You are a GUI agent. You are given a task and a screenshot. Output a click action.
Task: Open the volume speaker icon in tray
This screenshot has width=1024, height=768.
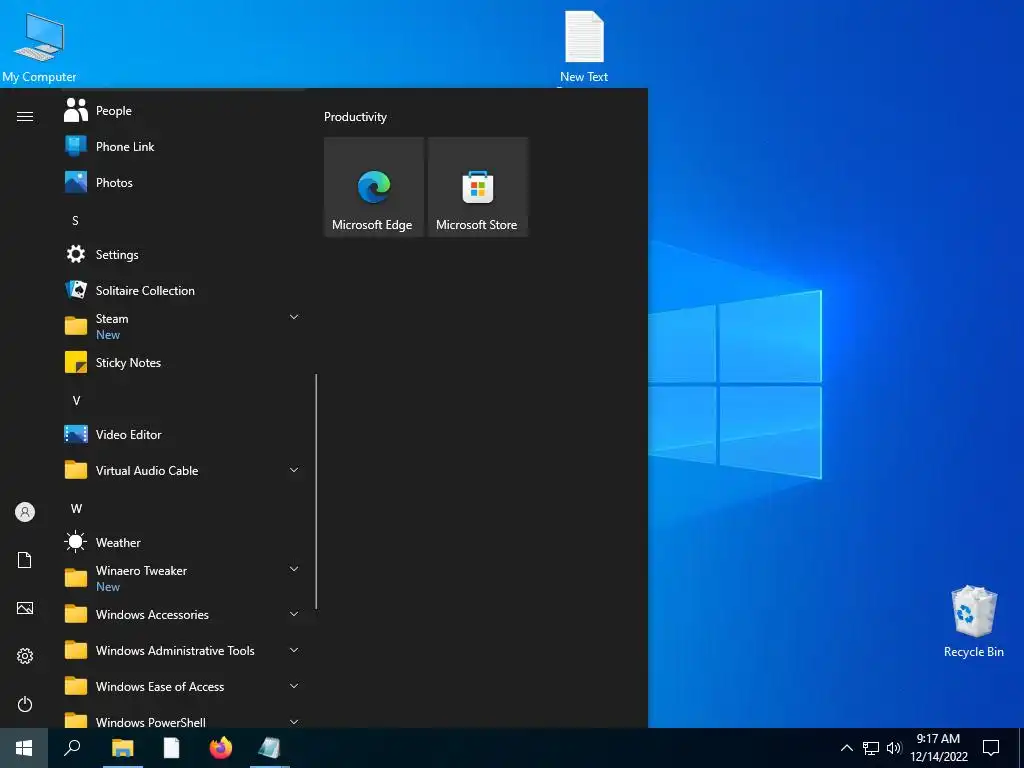[x=894, y=748]
